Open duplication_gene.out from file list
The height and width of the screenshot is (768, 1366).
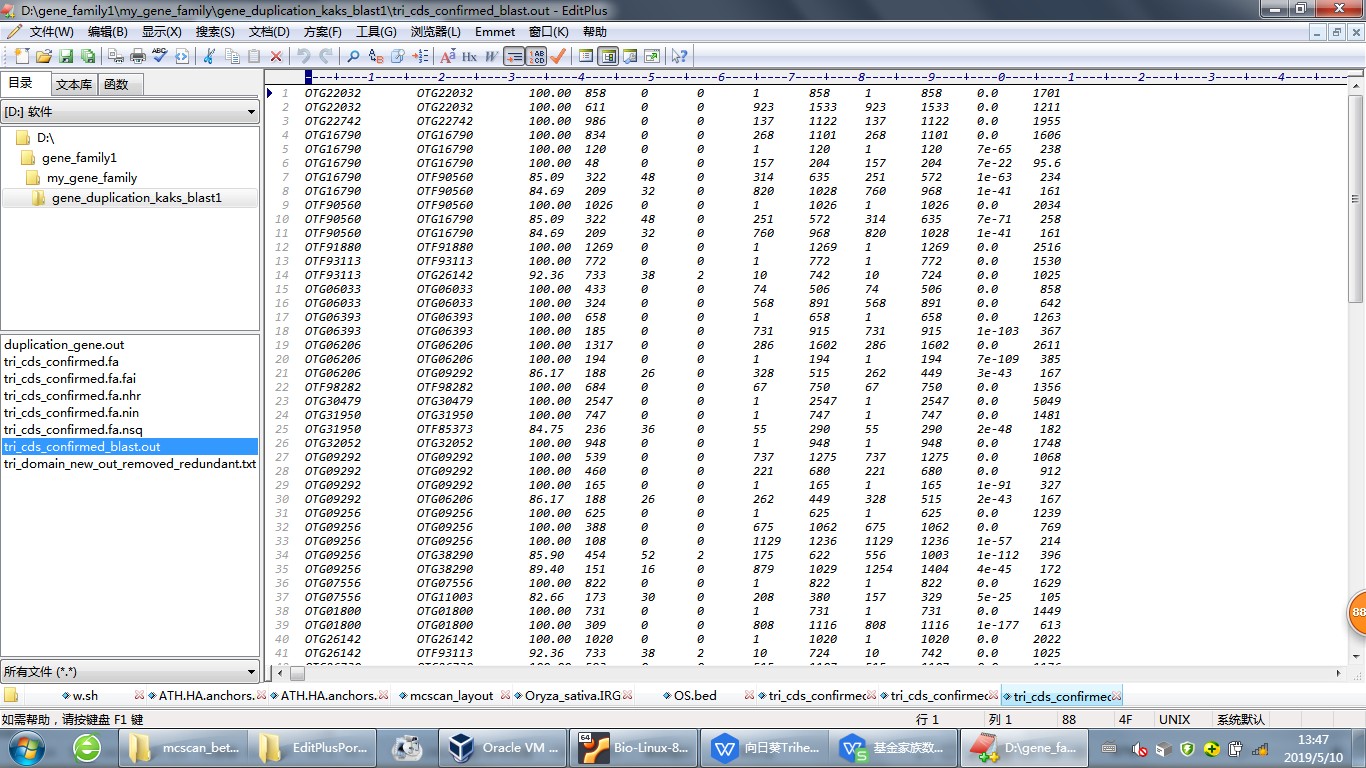click(x=64, y=345)
